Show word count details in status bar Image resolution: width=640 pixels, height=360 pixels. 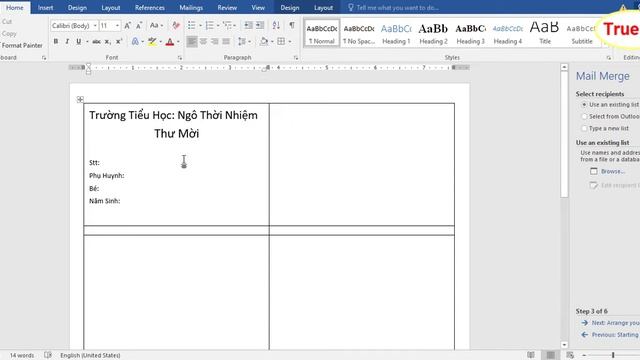(x=22, y=355)
